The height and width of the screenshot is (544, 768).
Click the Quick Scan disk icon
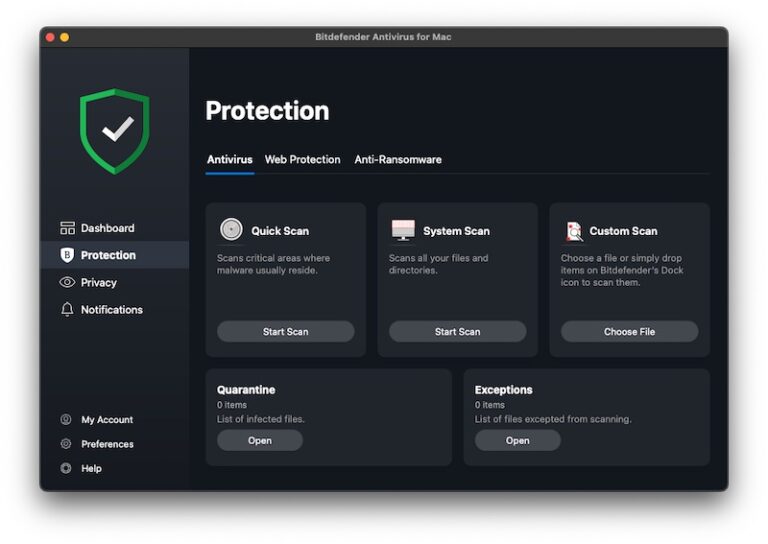231,230
